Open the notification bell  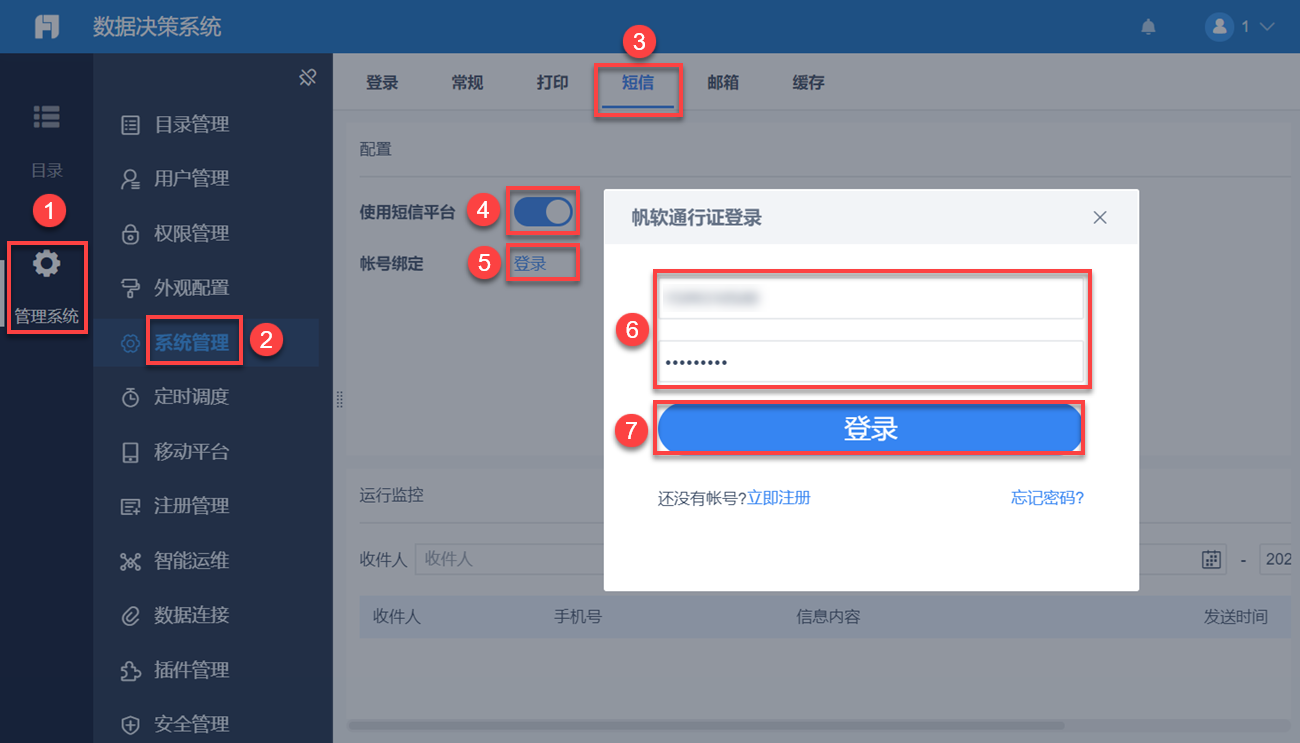1148,27
